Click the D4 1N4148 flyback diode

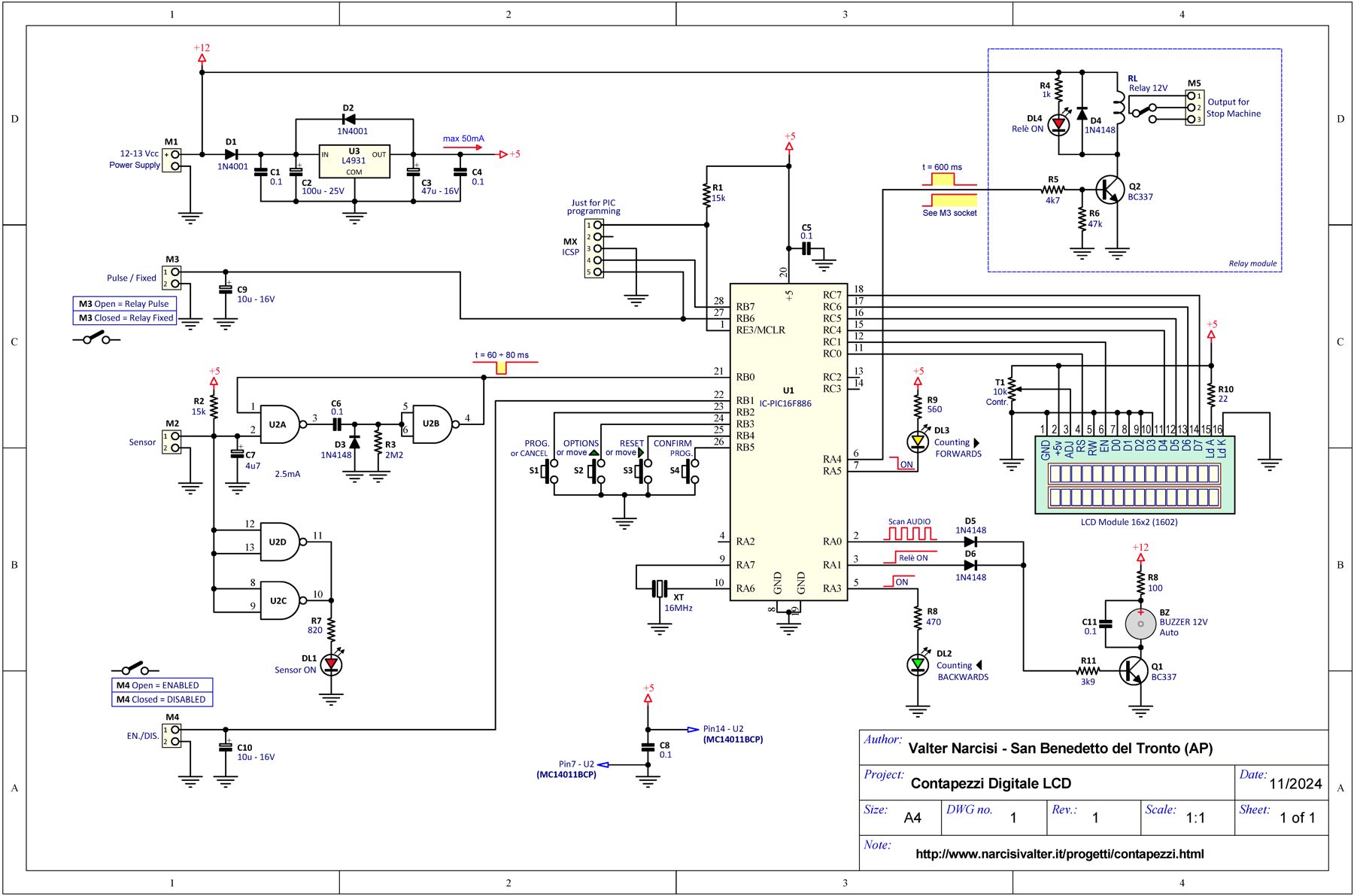(x=1082, y=114)
